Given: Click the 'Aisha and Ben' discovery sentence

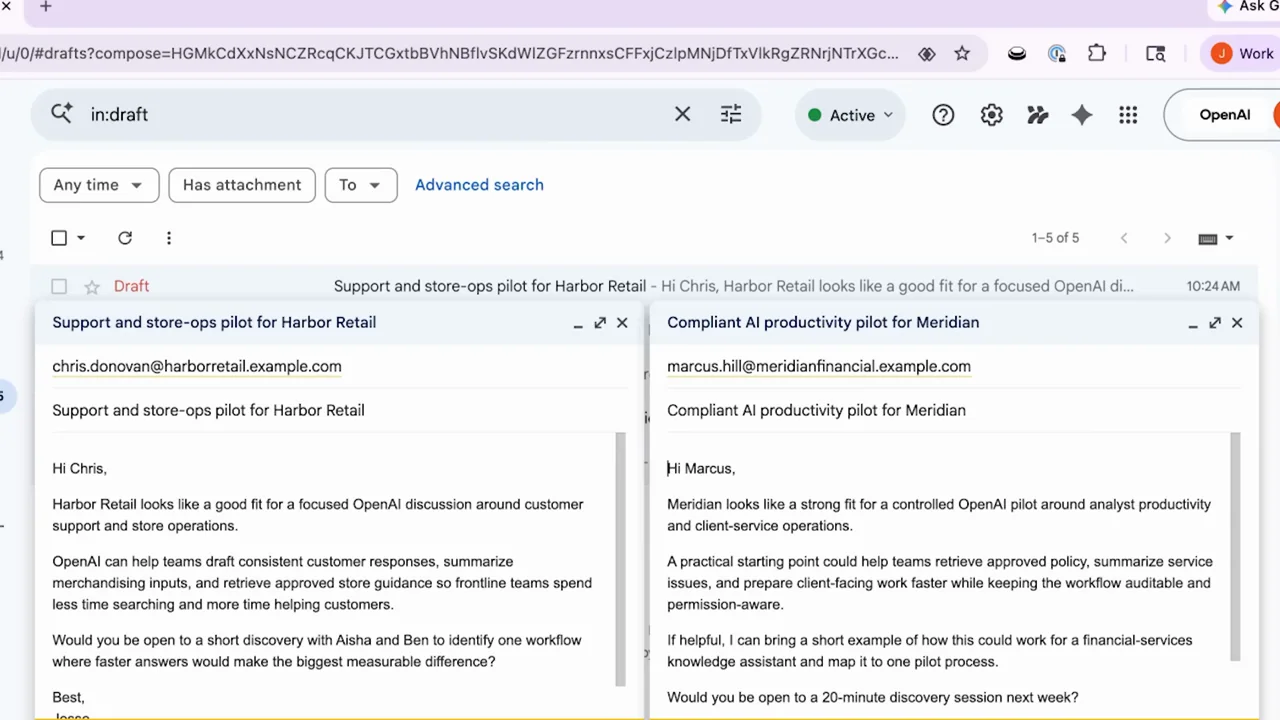Looking at the screenshot, I should pyautogui.click(x=317, y=651).
